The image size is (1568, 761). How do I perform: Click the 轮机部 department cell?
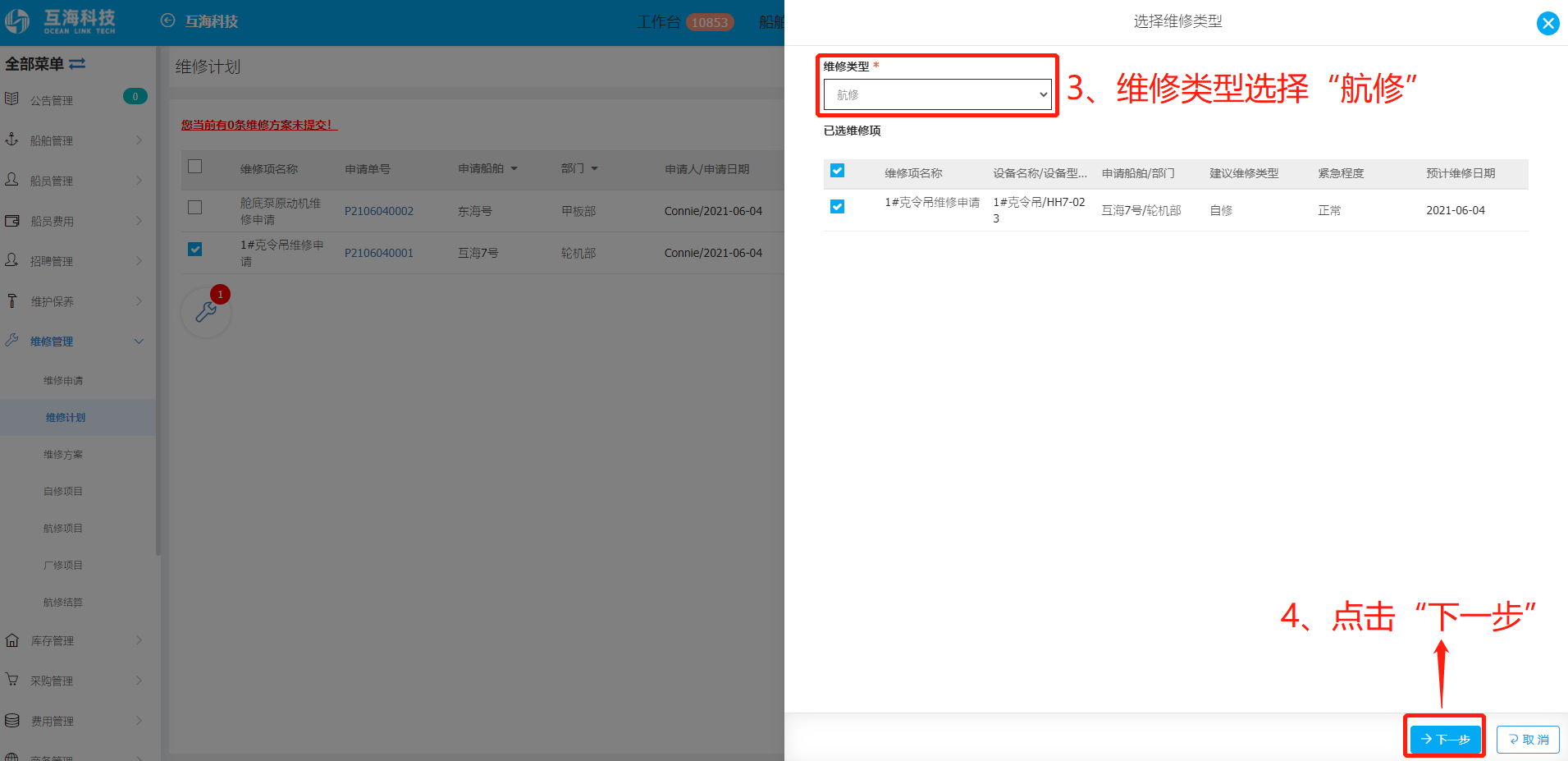point(578,253)
